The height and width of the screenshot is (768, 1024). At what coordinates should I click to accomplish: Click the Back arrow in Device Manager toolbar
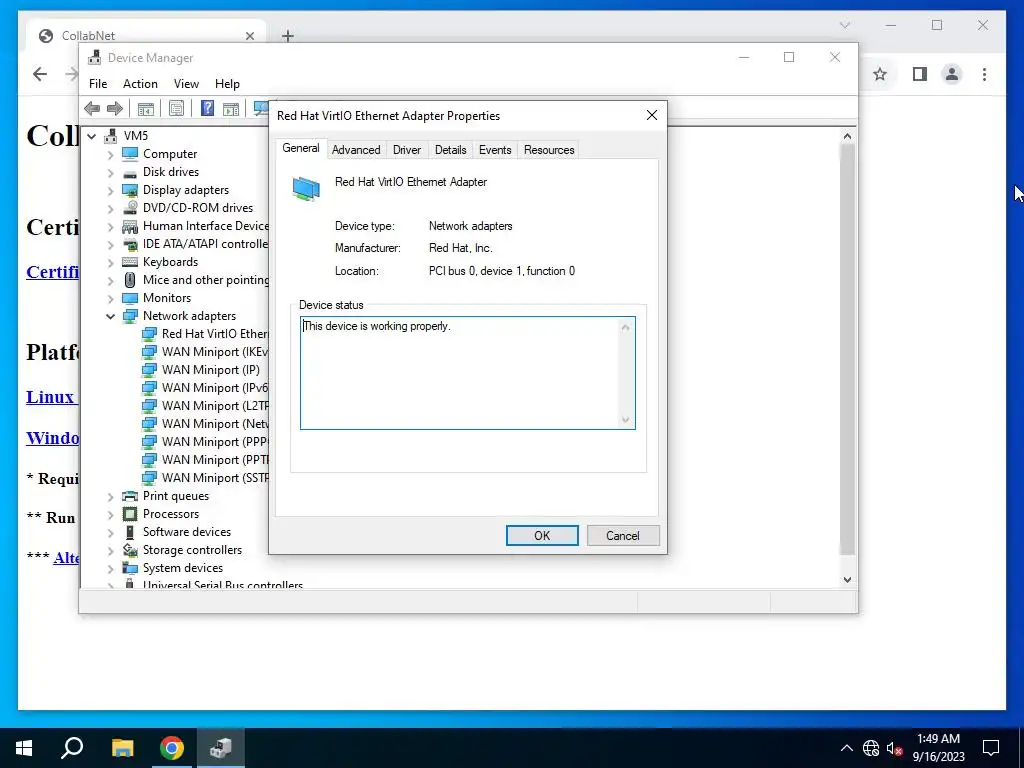coord(92,108)
